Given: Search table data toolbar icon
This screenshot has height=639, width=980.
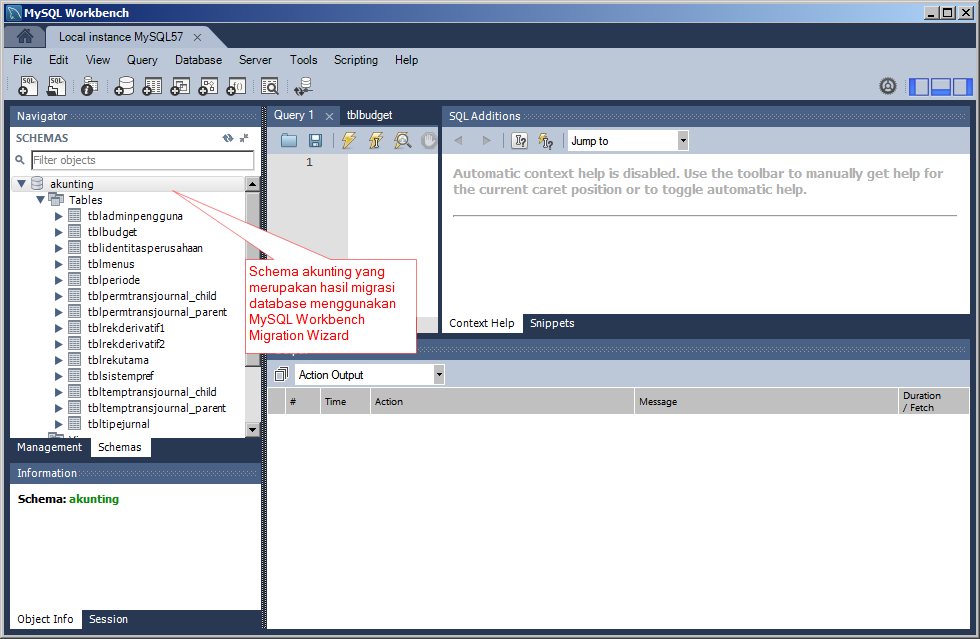Looking at the screenshot, I should (x=270, y=86).
